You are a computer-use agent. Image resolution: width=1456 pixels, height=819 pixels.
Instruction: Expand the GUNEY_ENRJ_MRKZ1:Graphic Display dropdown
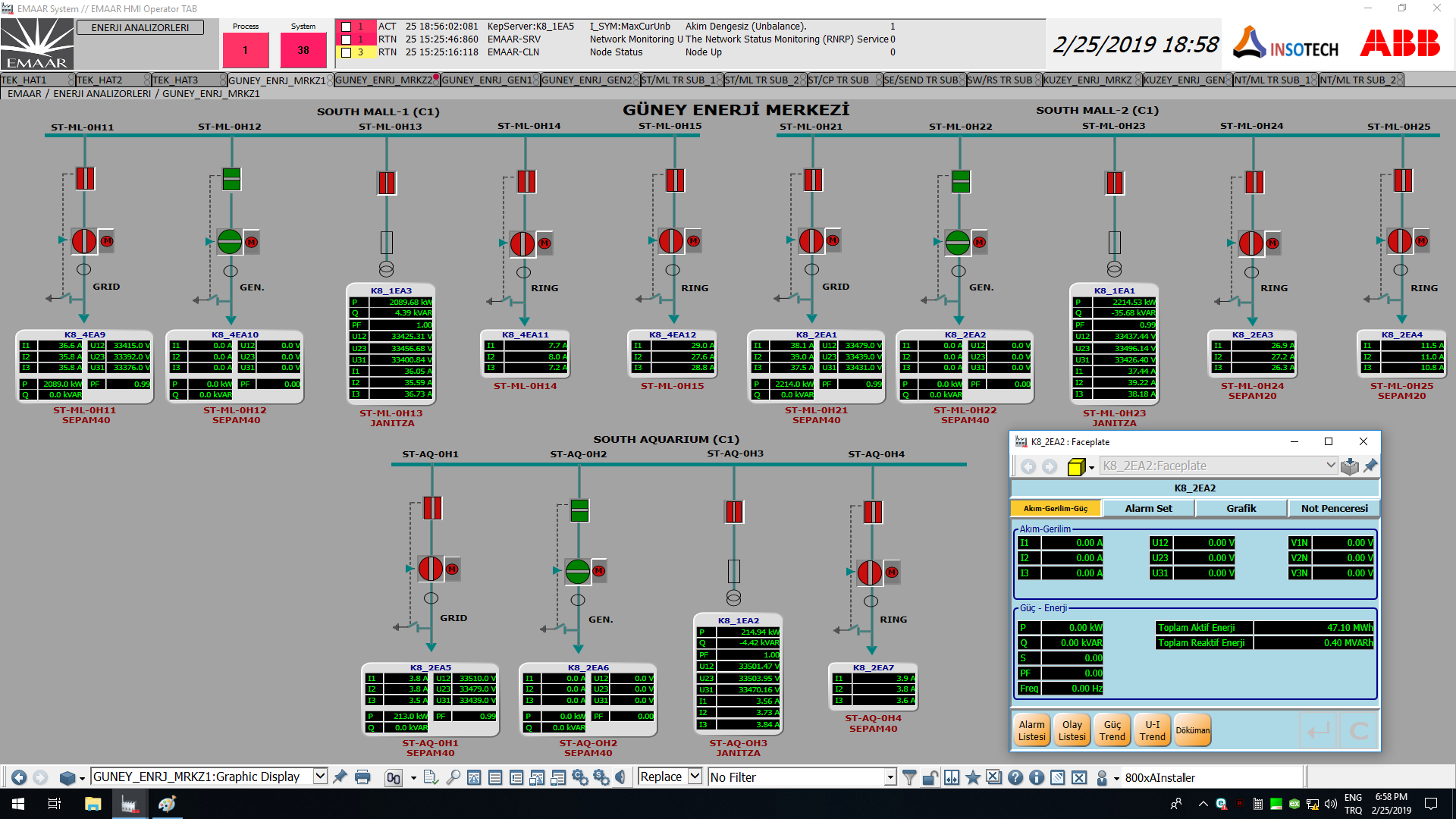pyautogui.click(x=320, y=777)
